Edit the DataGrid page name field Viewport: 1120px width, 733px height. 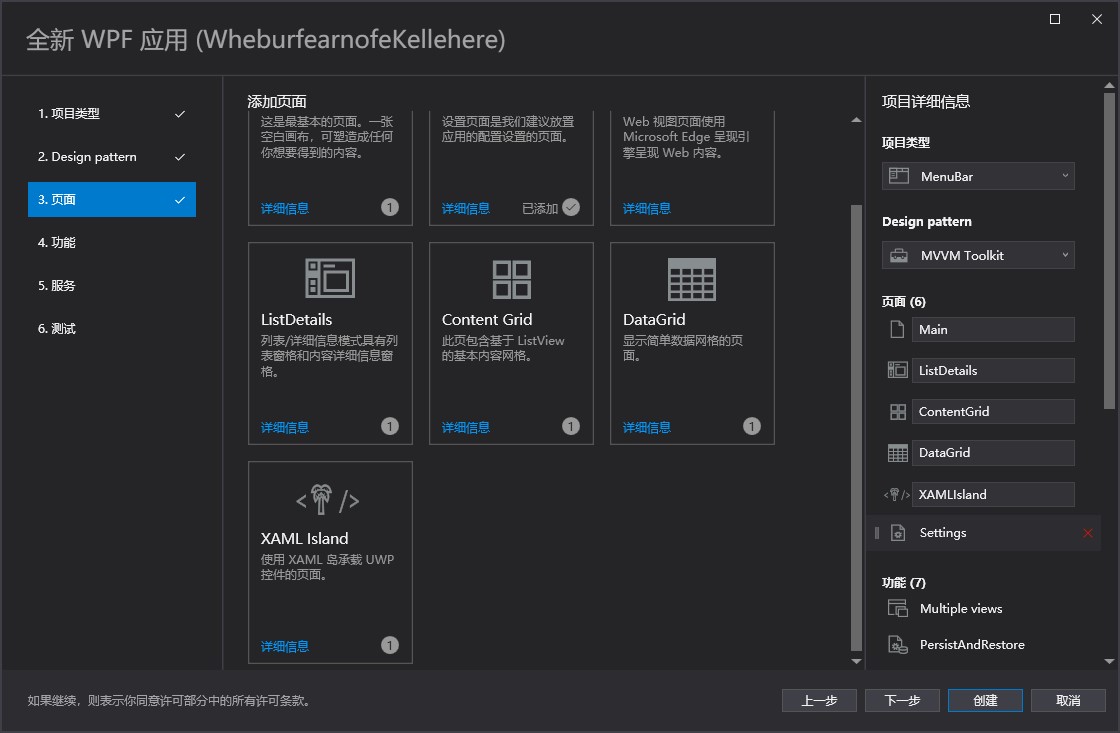coord(993,453)
